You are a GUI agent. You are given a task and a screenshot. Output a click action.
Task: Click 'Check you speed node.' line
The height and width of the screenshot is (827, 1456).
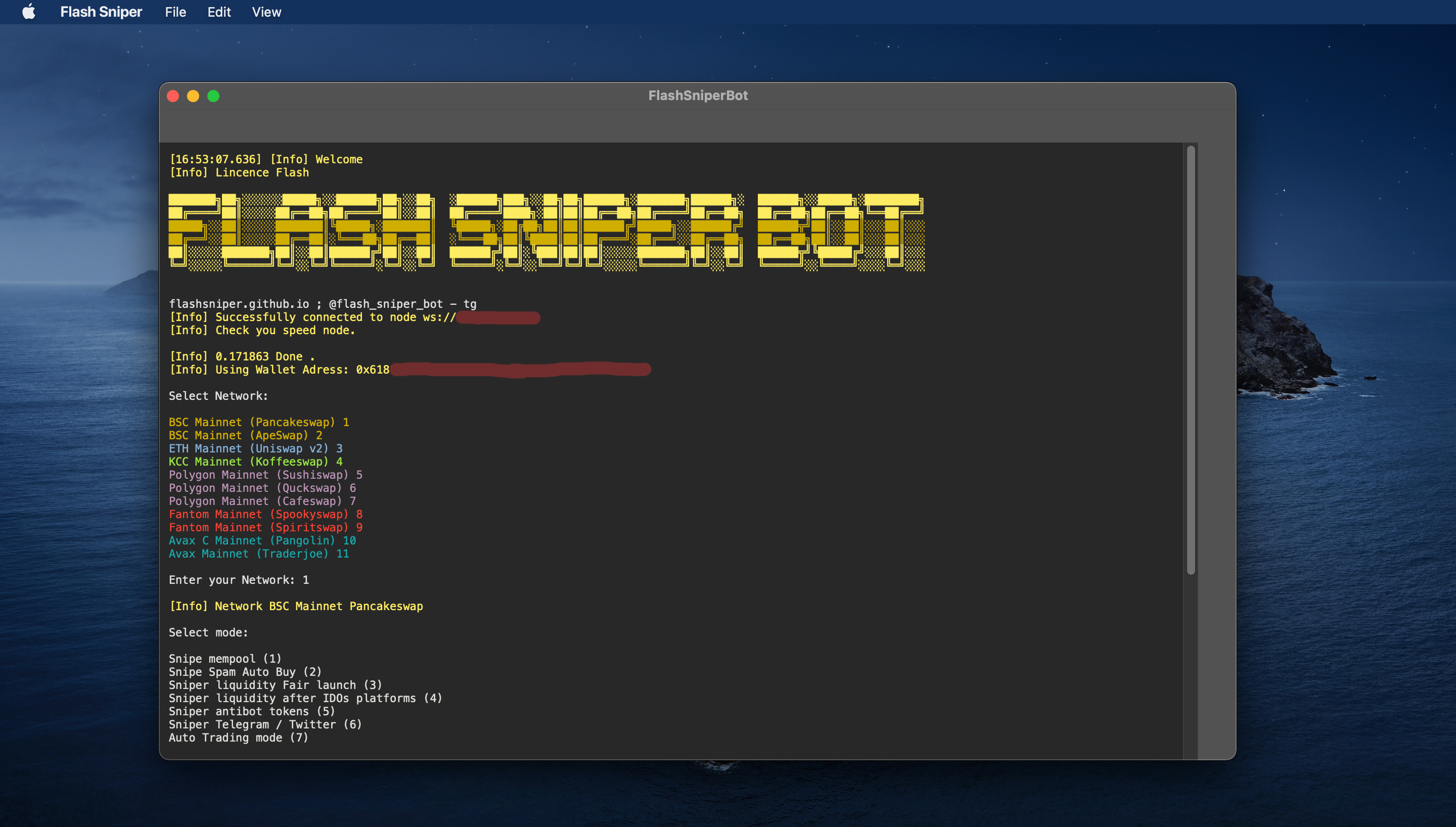coord(262,331)
